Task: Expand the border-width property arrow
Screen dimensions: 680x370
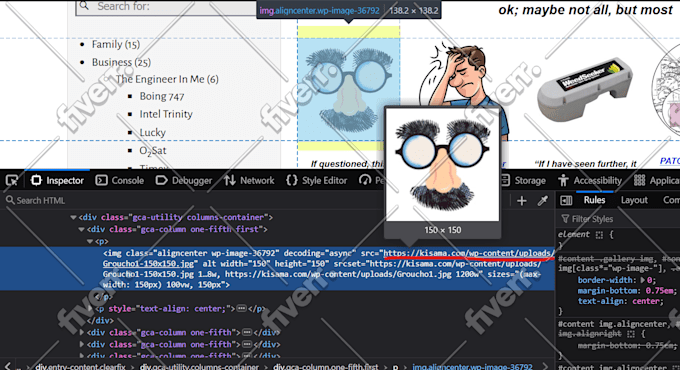Action: tap(643, 280)
